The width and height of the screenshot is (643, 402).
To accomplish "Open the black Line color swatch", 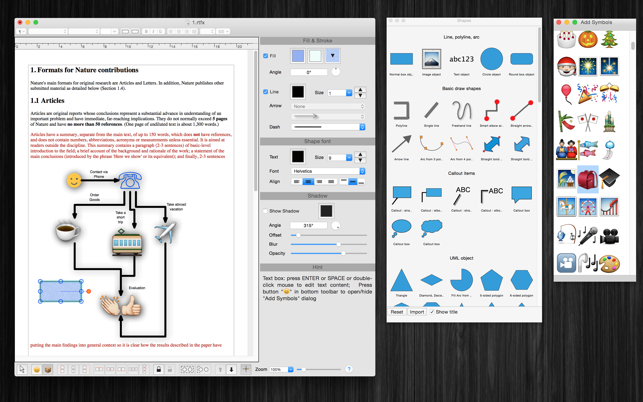I will click(x=298, y=92).
